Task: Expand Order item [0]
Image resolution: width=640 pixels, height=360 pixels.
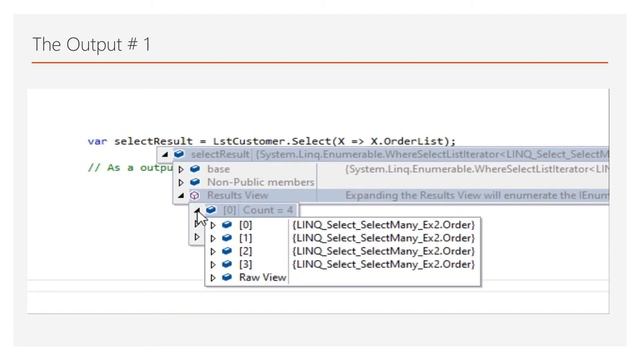Action: click(213, 225)
